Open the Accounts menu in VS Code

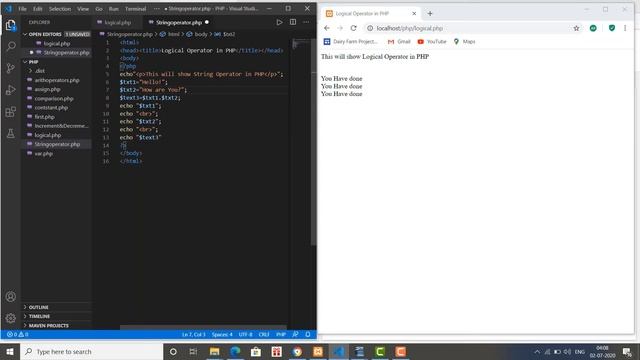(11, 297)
